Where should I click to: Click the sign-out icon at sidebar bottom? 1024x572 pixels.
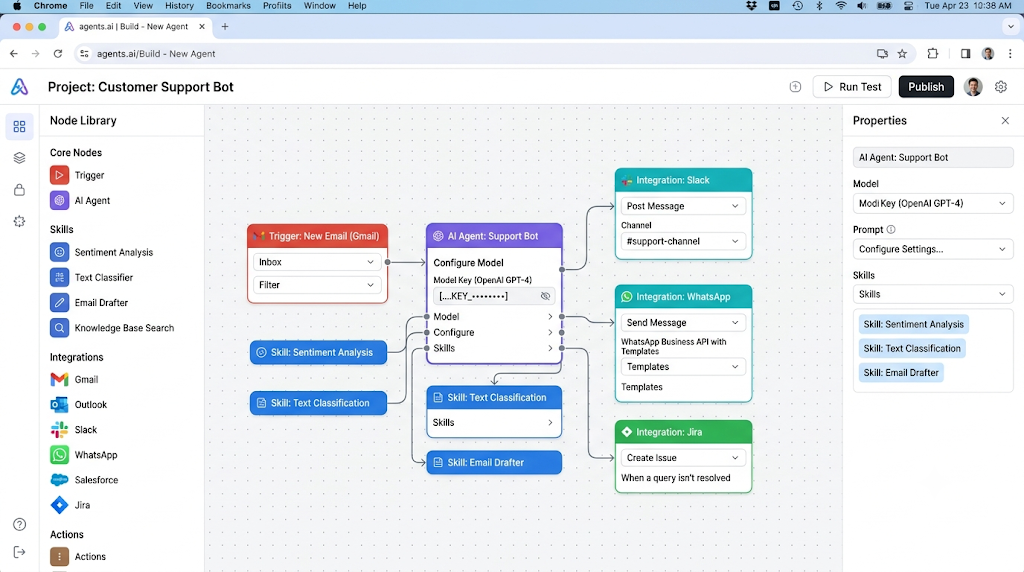[20, 552]
